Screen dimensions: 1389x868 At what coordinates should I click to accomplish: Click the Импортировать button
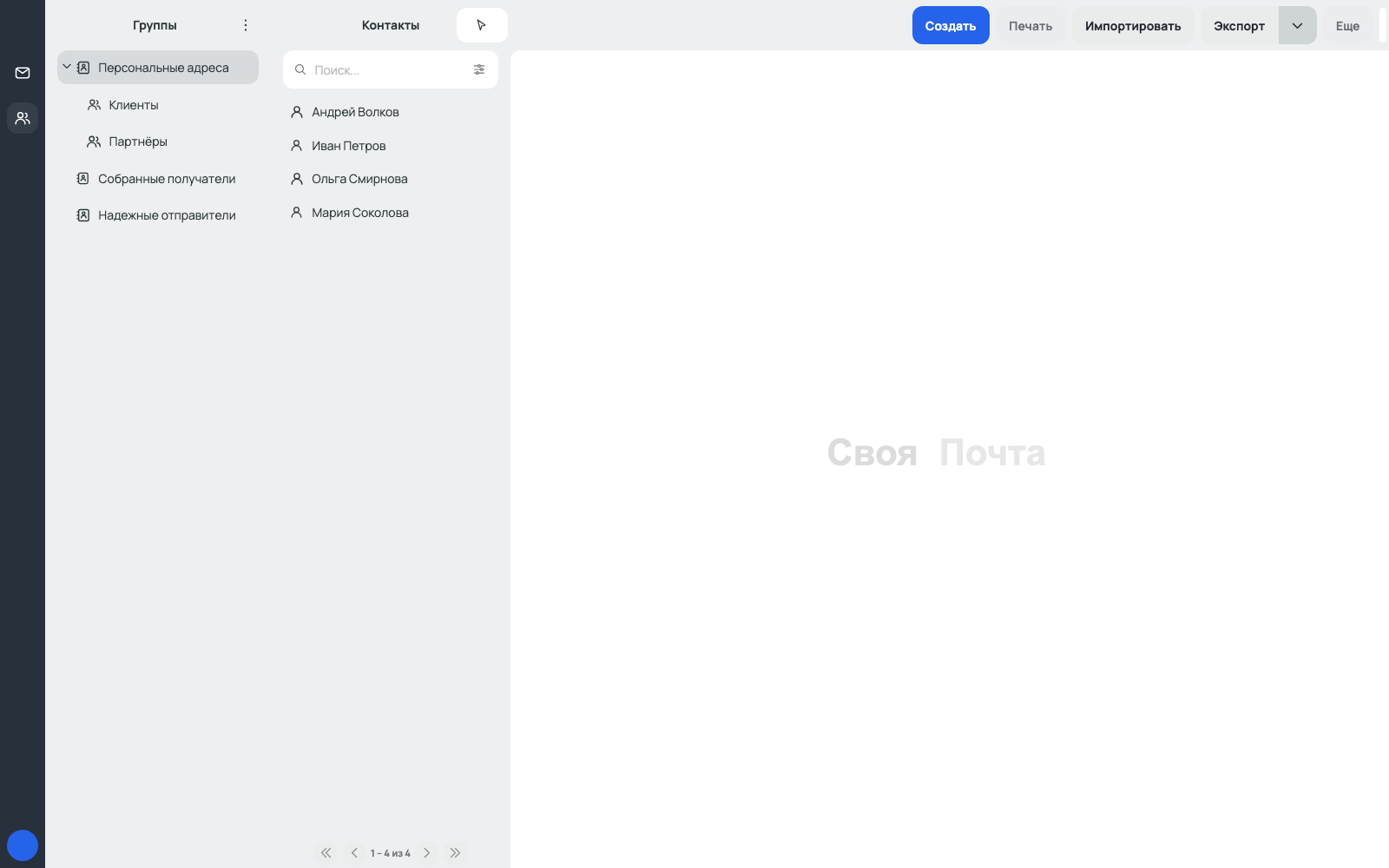1133,25
